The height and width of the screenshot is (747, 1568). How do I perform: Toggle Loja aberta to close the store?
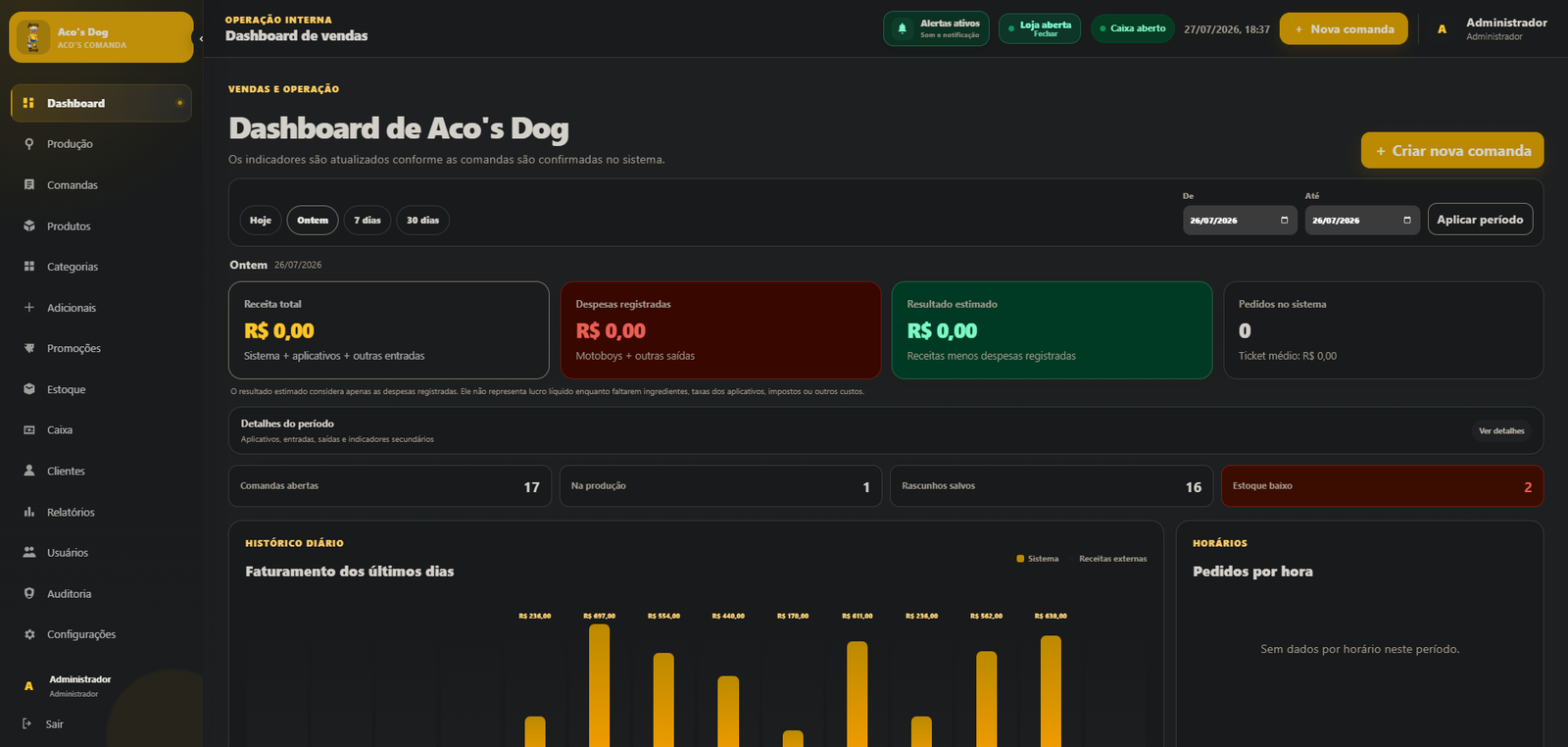1039,28
